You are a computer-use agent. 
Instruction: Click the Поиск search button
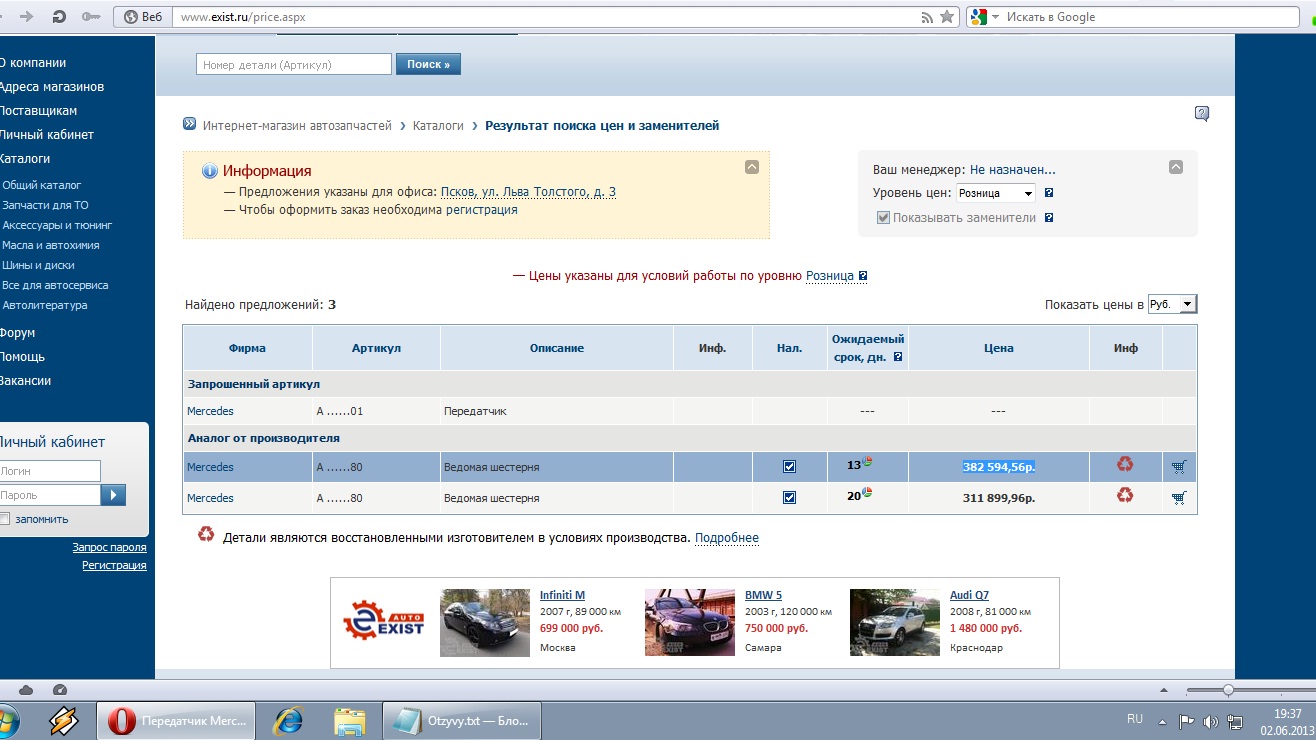pos(428,64)
